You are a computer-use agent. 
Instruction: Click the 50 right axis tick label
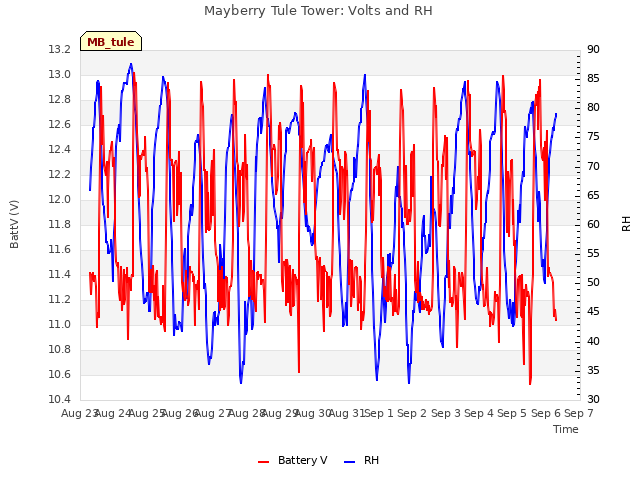pos(593,283)
